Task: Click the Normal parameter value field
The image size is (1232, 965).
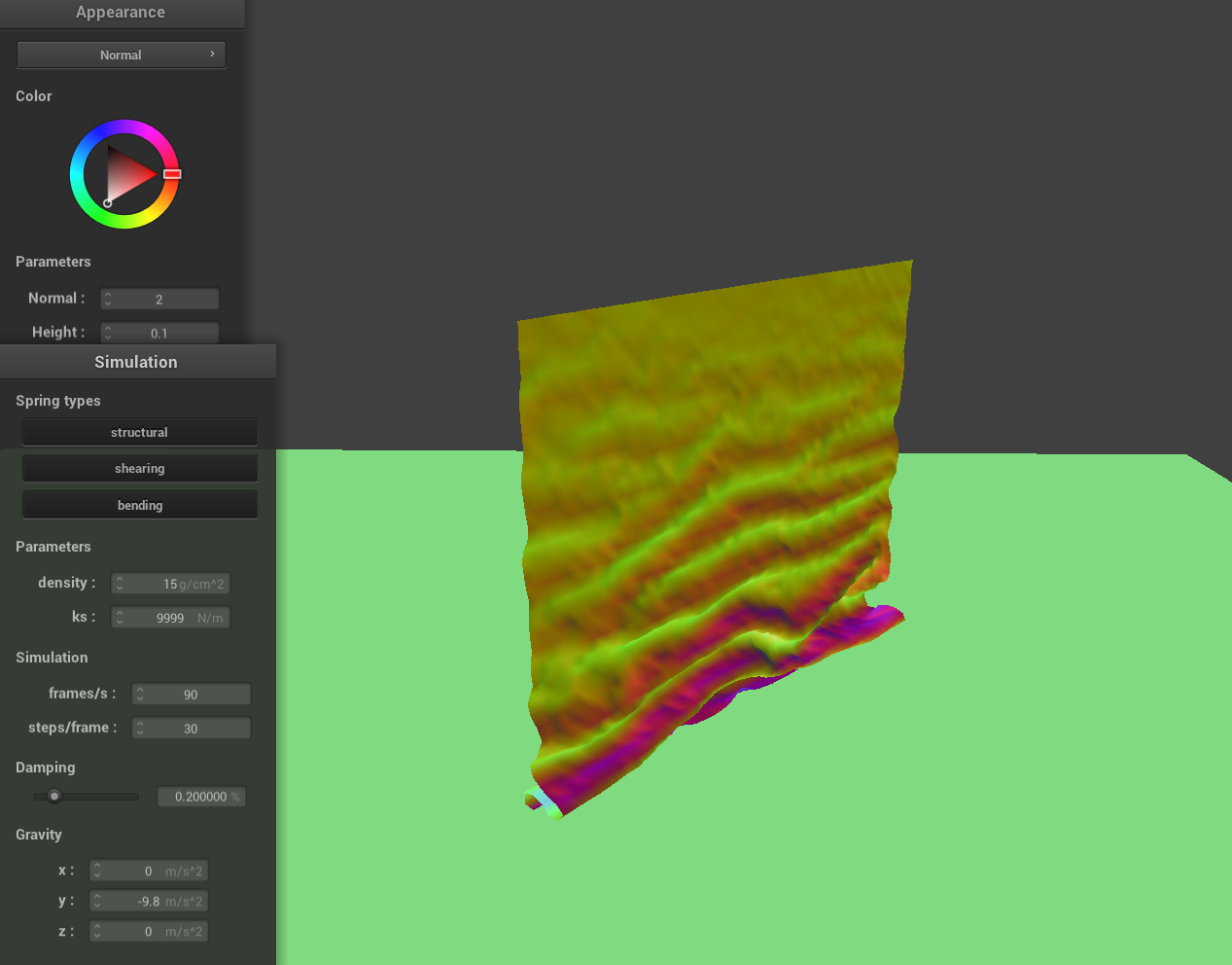Action: [x=159, y=300]
